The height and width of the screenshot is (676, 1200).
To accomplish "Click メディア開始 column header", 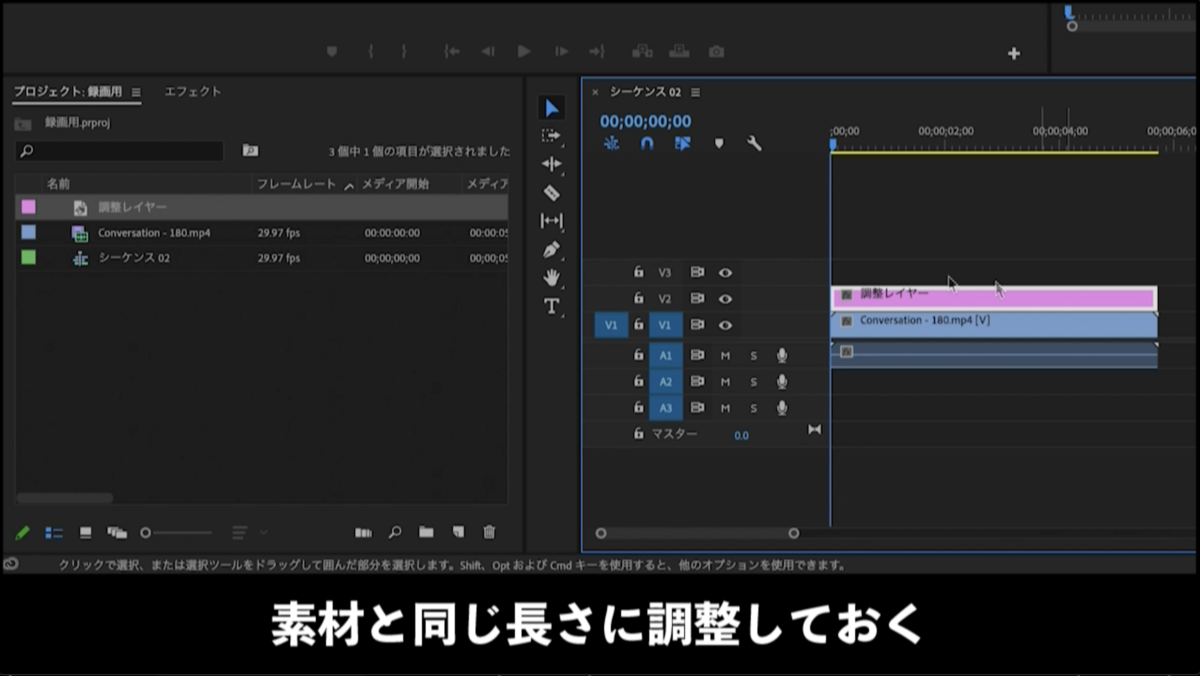I will coord(395,184).
